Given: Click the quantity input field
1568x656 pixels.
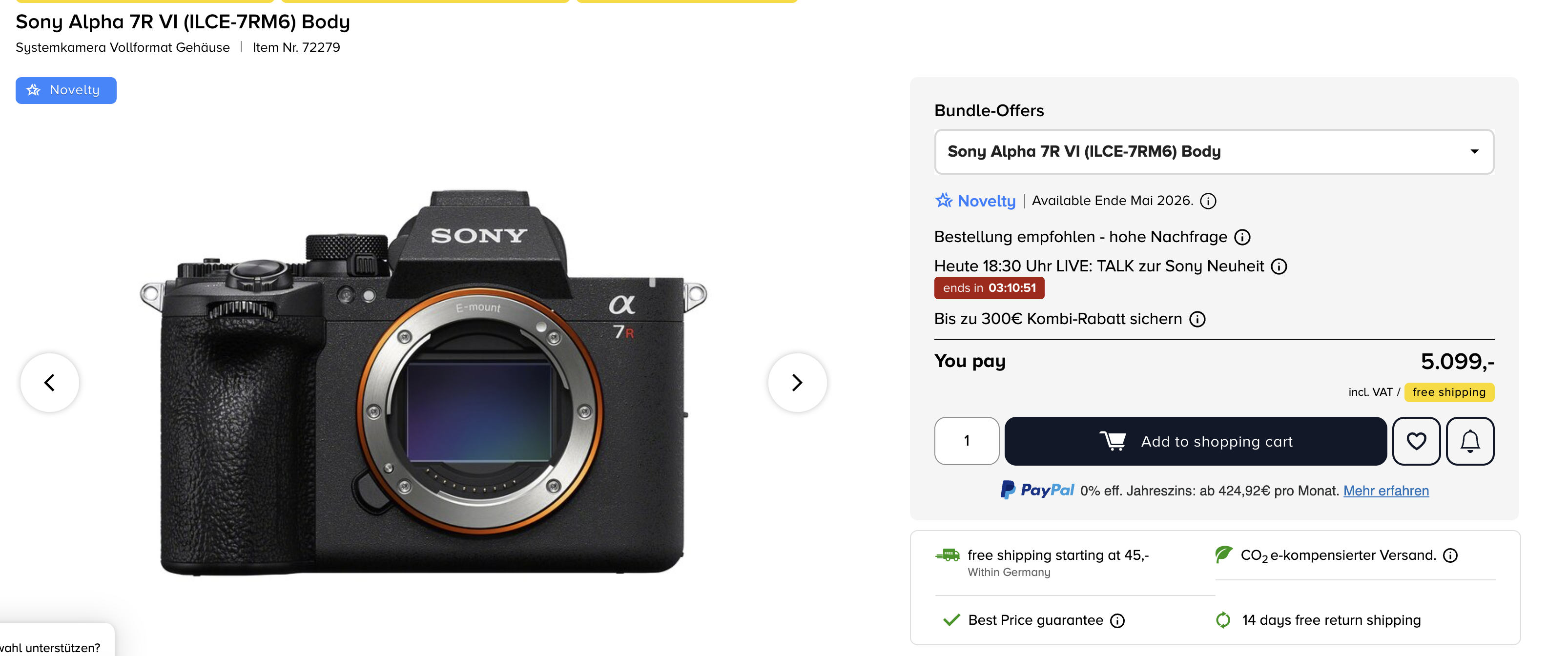Looking at the screenshot, I should (x=967, y=441).
